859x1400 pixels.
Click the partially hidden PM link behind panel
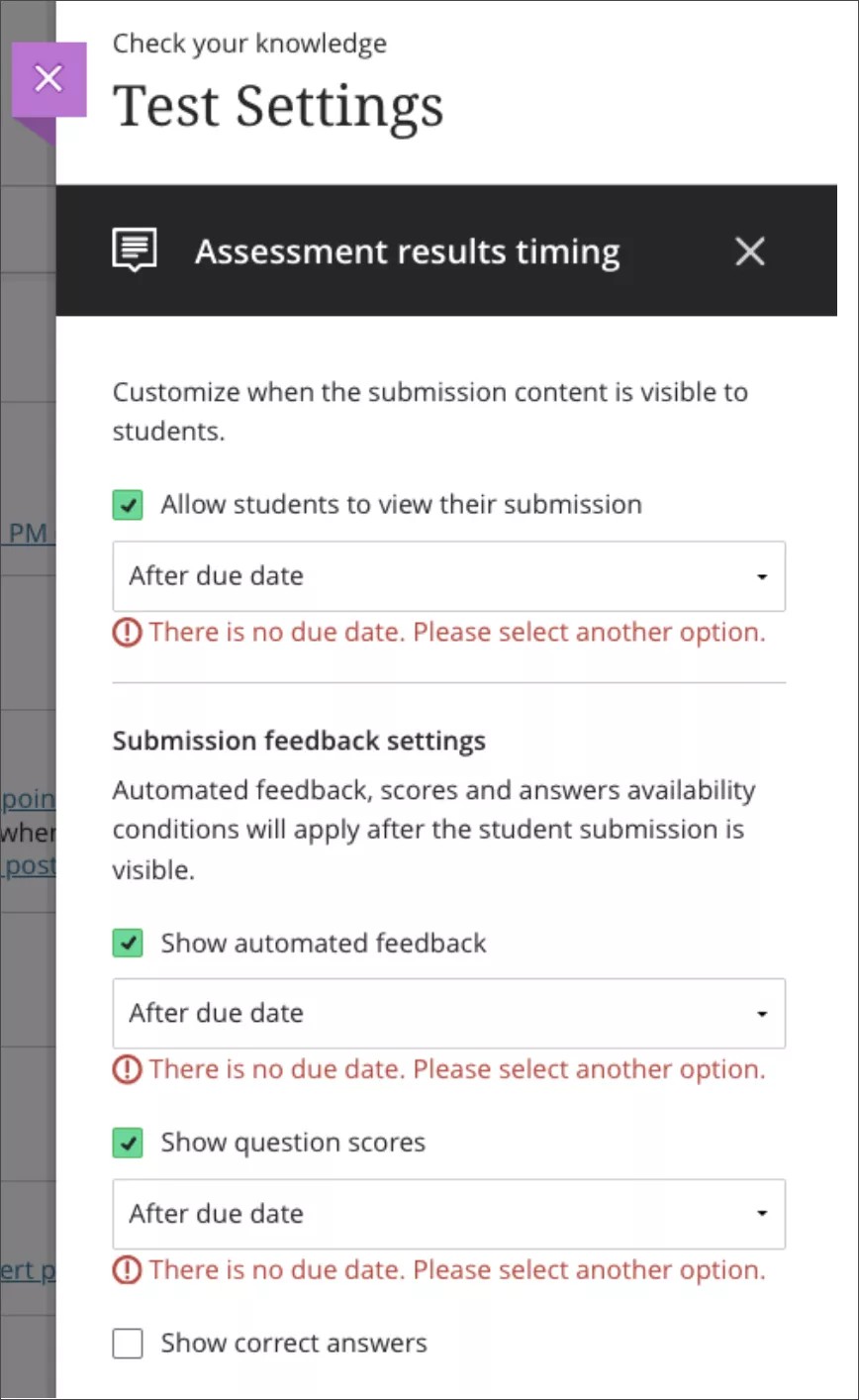coord(28,534)
